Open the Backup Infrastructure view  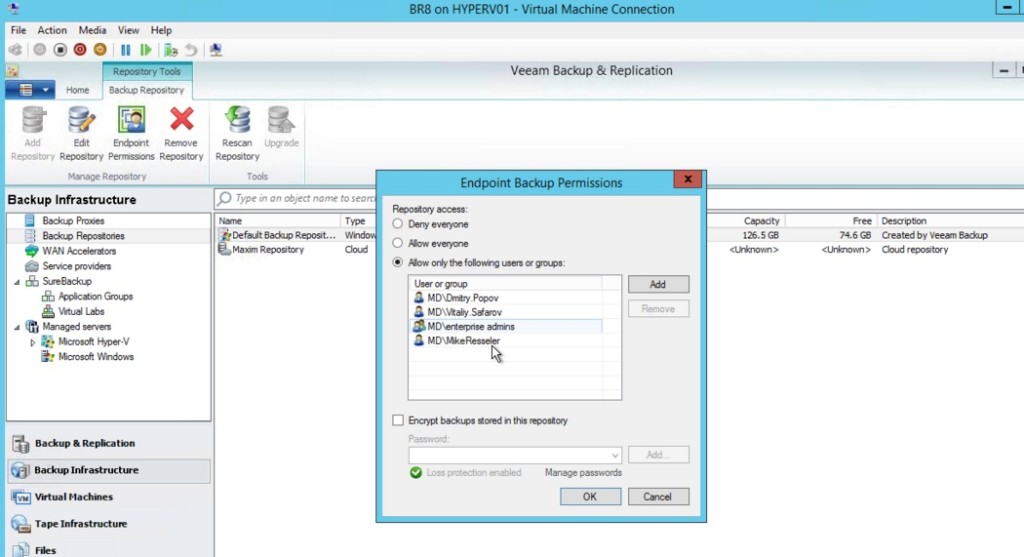(x=108, y=470)
